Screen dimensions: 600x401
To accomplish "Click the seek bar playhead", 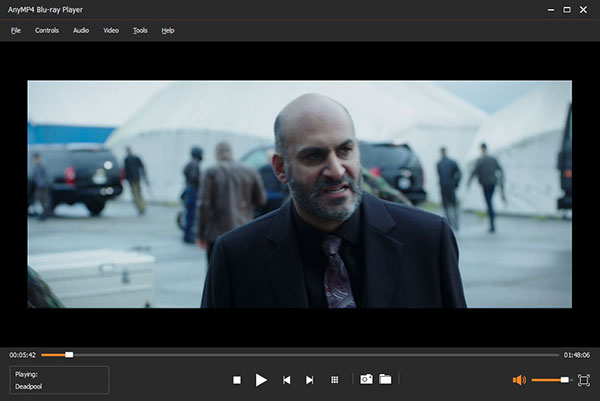I will click(69, 355).
